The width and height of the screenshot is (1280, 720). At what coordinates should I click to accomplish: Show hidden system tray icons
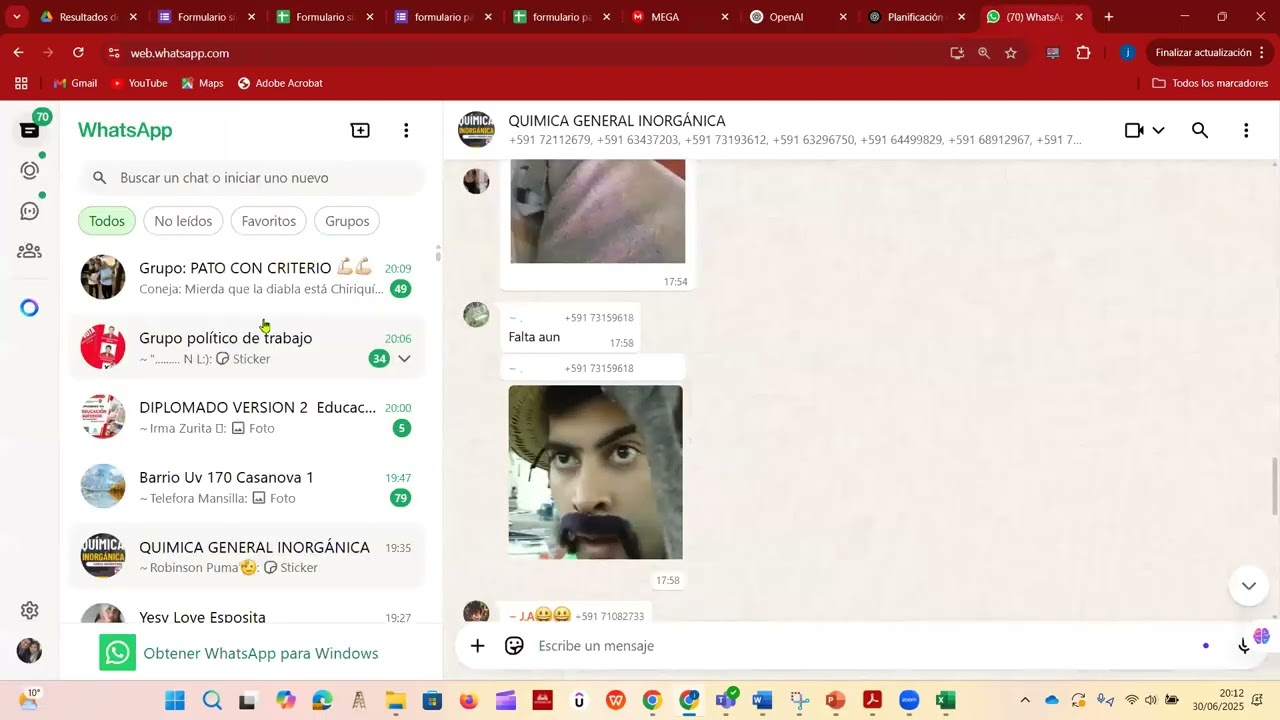click(1024, 700)
